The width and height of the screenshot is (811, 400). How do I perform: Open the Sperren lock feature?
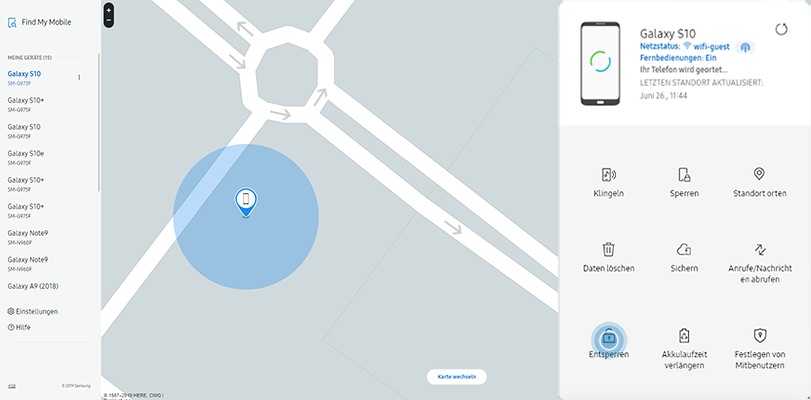(x=684, y=175)
